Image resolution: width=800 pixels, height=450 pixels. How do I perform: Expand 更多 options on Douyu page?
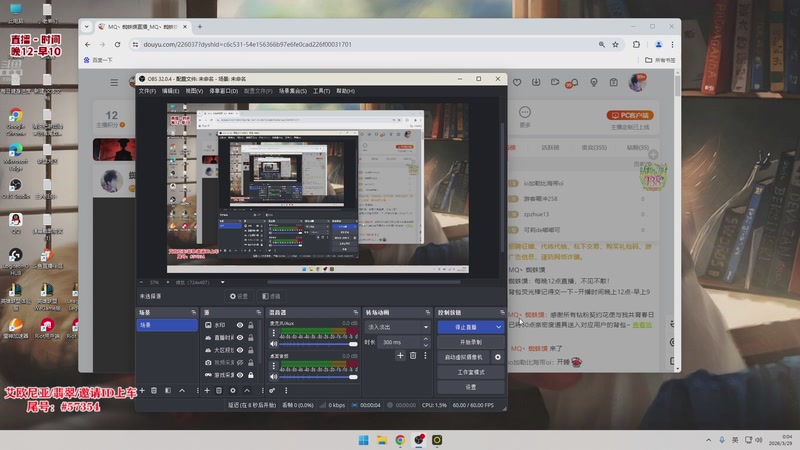coord(524,116)
